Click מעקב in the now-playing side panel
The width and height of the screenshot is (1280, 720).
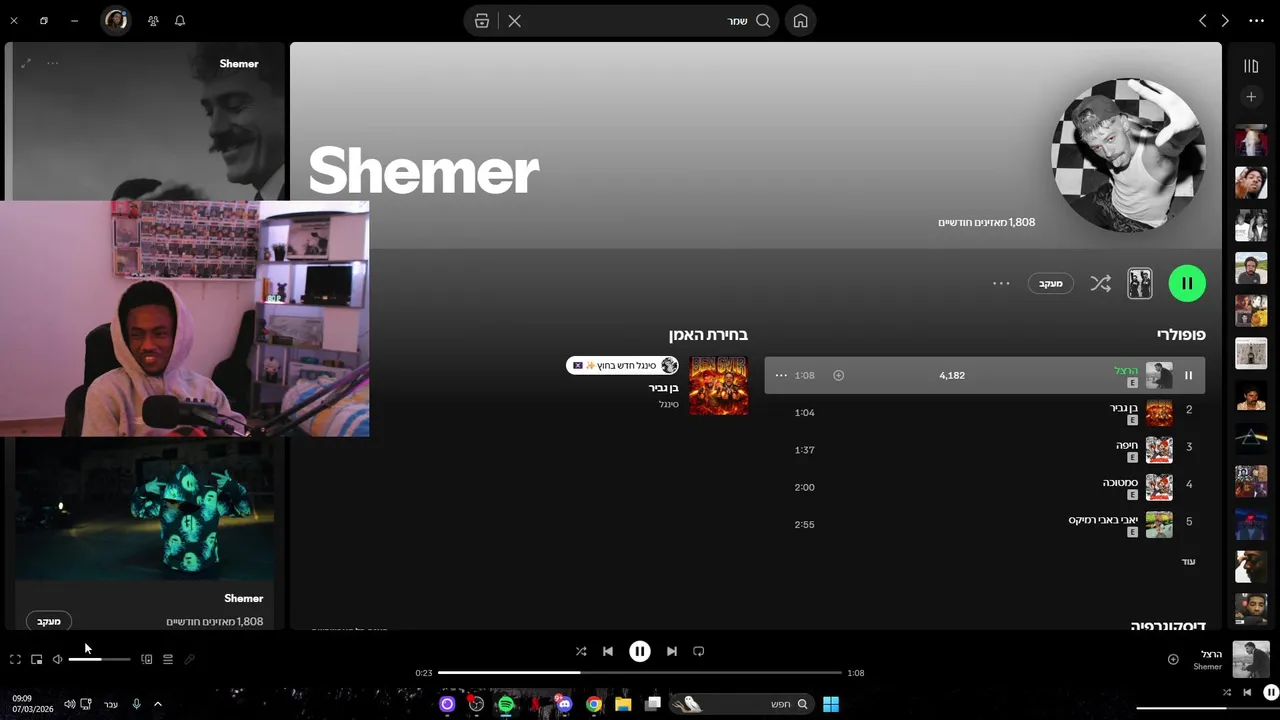pos(49,621)
